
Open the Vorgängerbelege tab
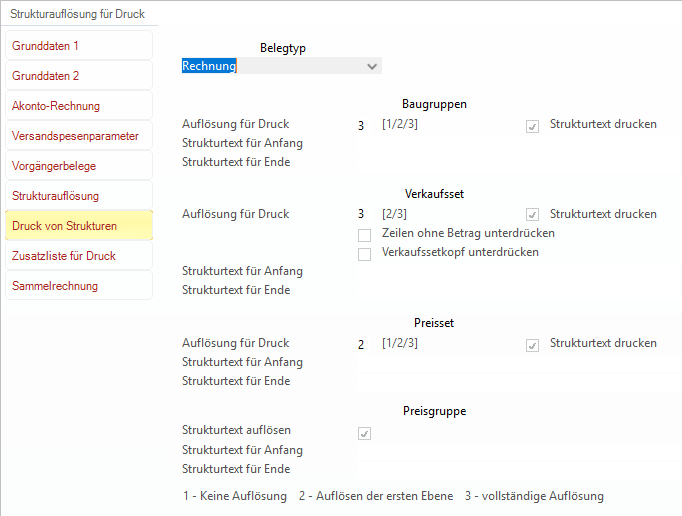click(79, 166)
